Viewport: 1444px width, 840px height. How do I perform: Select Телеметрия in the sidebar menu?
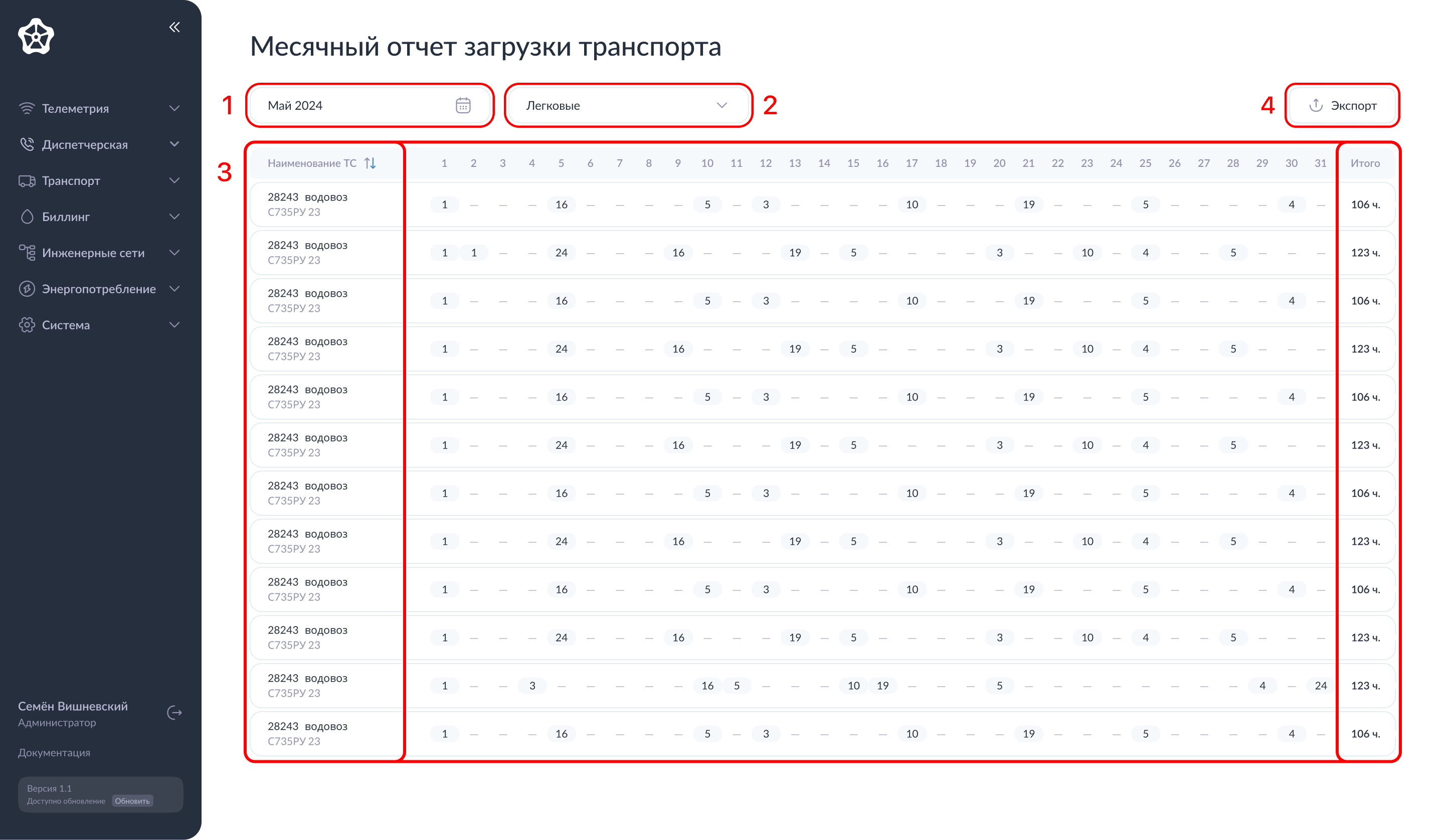pos(75,108)
